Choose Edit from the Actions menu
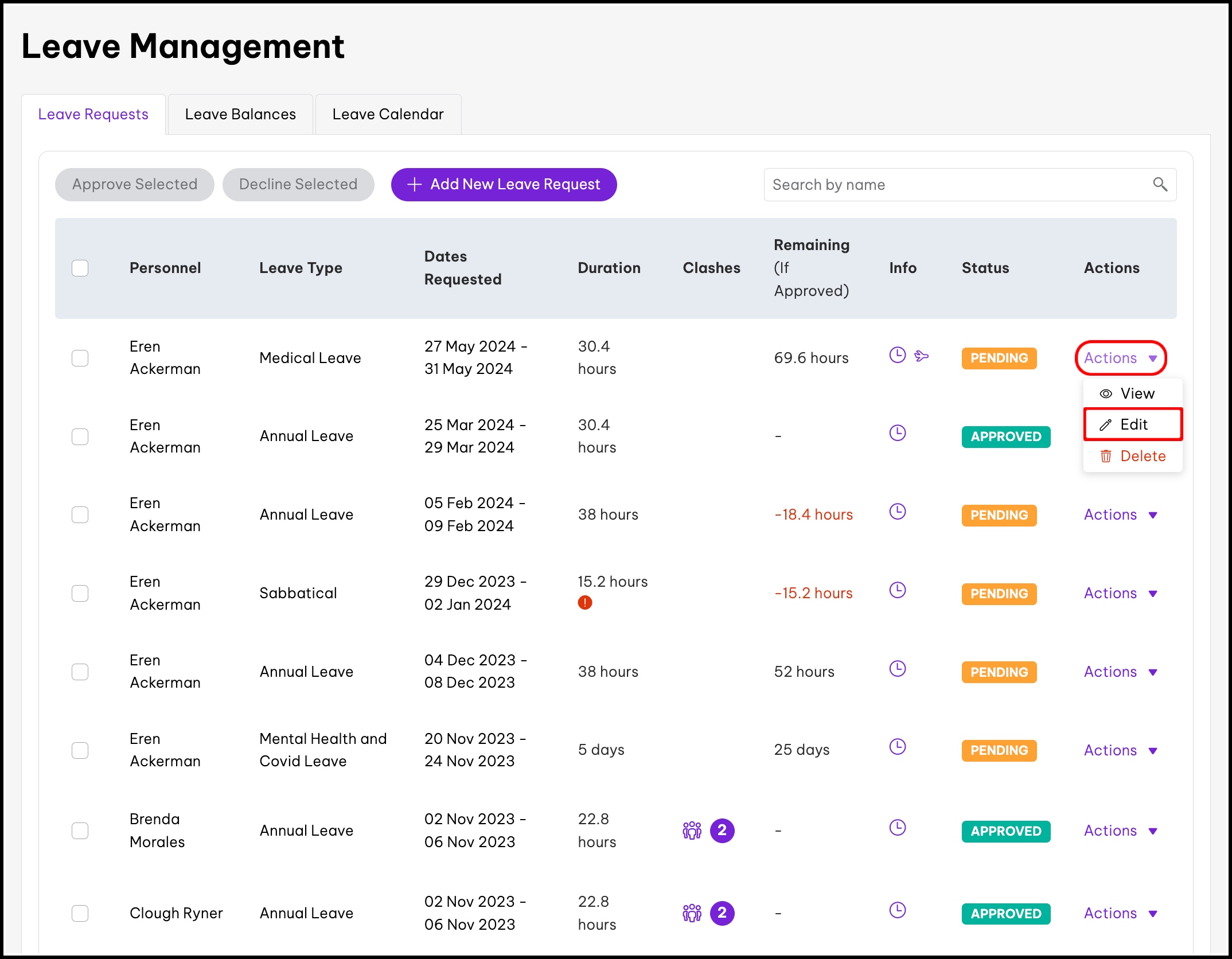The width and height of the screenshot is (1232, 959). tap(1133, 424)
